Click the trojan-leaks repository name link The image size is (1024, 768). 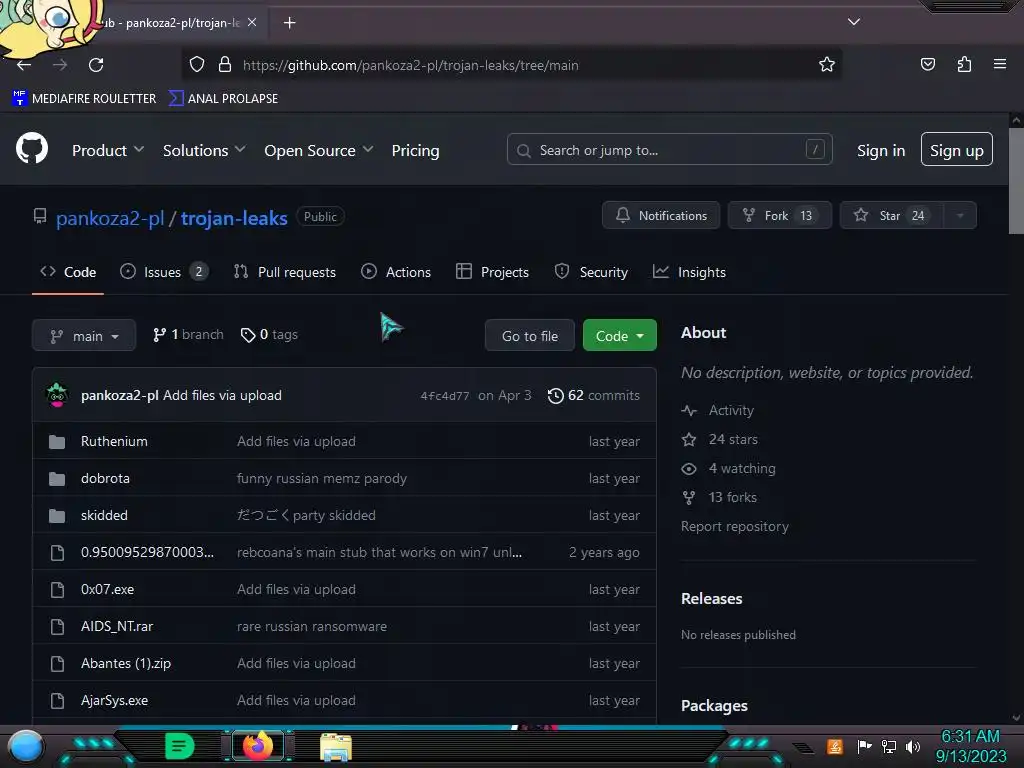[x=234, y=218]
